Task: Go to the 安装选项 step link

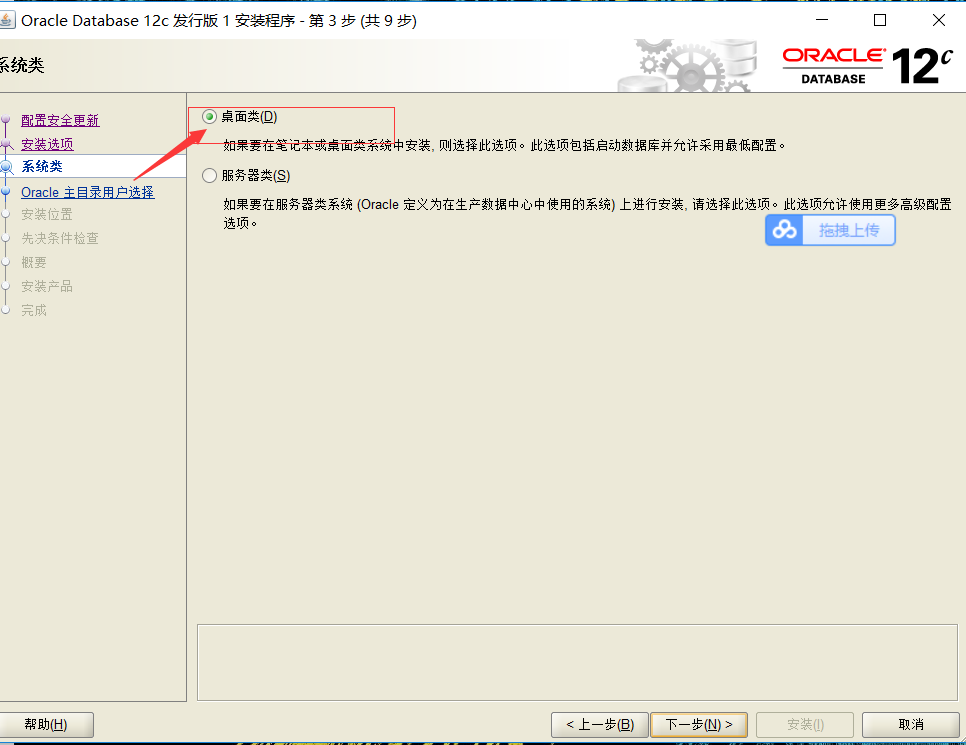Action: (47, 144)
